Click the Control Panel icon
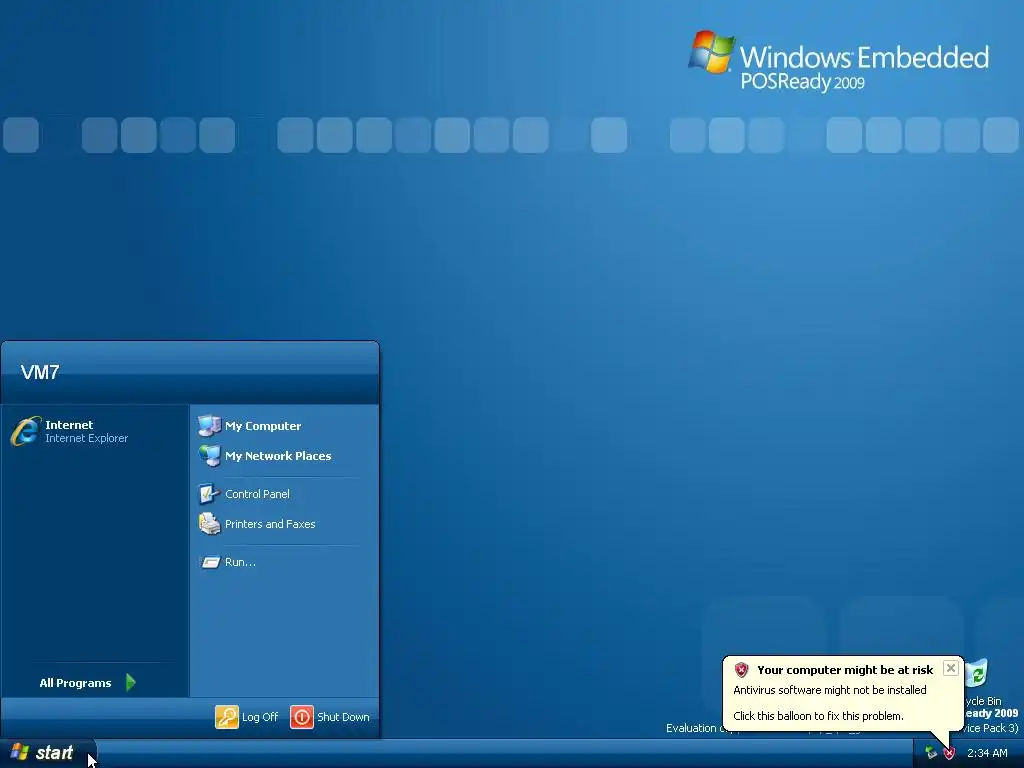The height and width of the screenshot is (768, 1024). [x=209, y=494]
